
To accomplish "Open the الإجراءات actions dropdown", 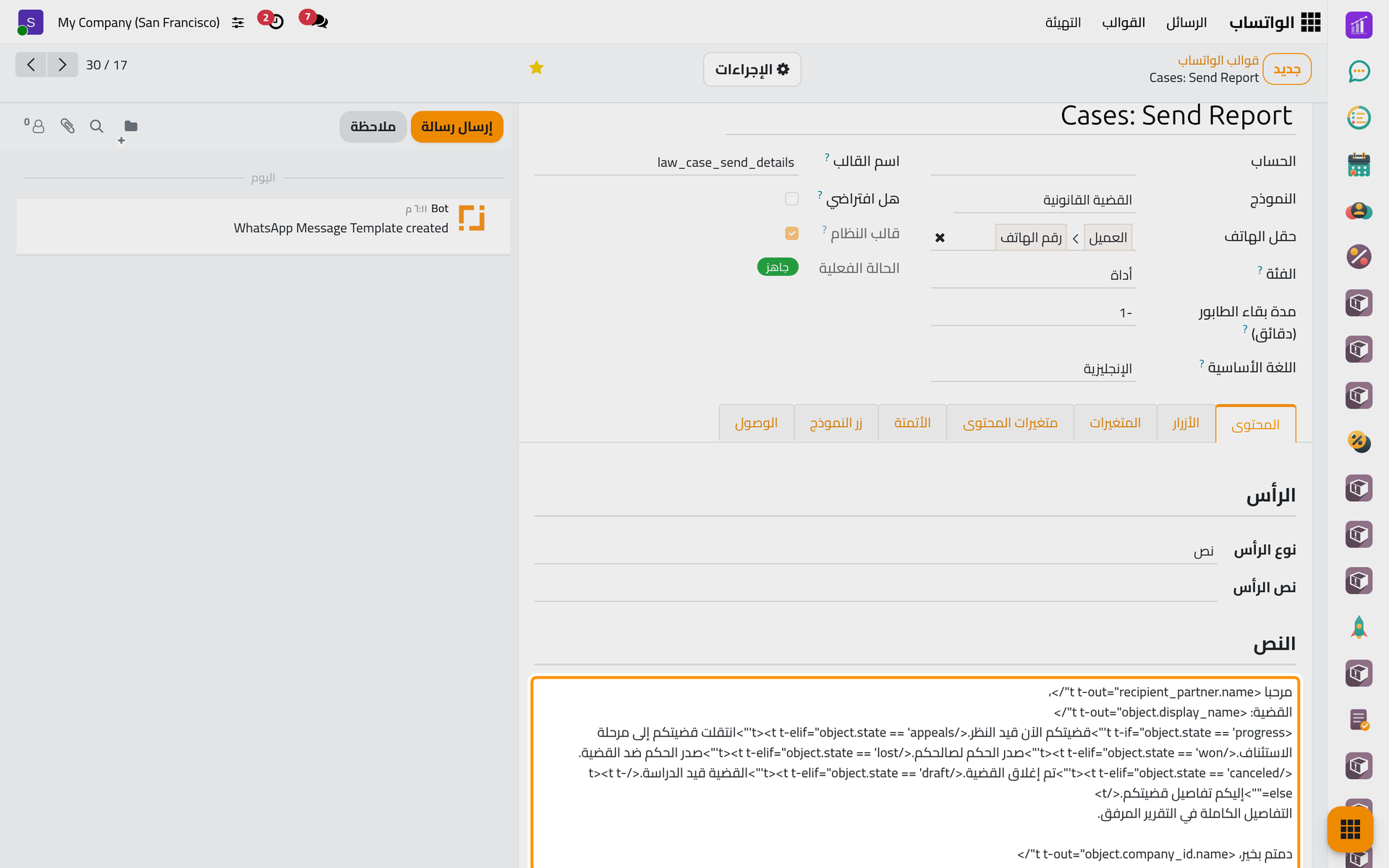I will (752, 69).
